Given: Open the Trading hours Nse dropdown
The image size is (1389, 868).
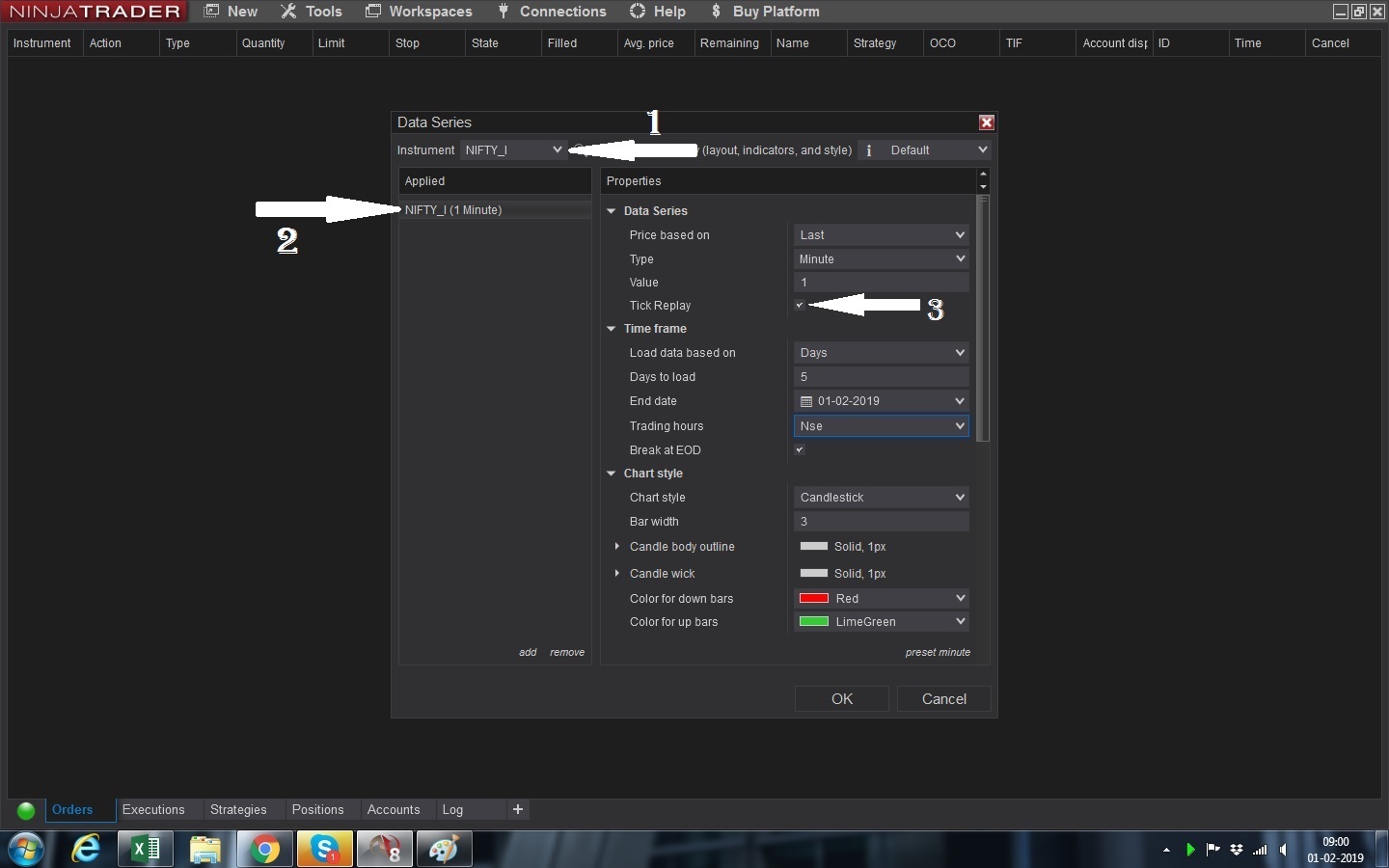Looking at the screenshot, I should pos(881,426).
